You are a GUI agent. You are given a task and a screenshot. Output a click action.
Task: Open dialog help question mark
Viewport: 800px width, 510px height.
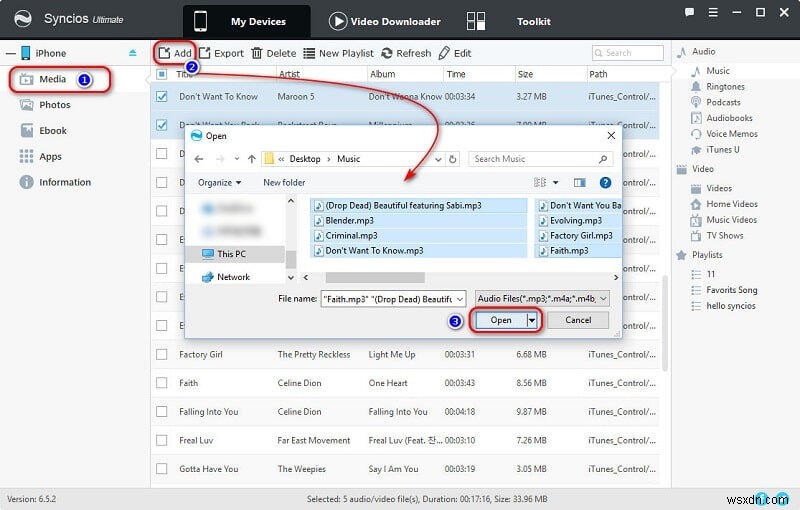[605, 183]
